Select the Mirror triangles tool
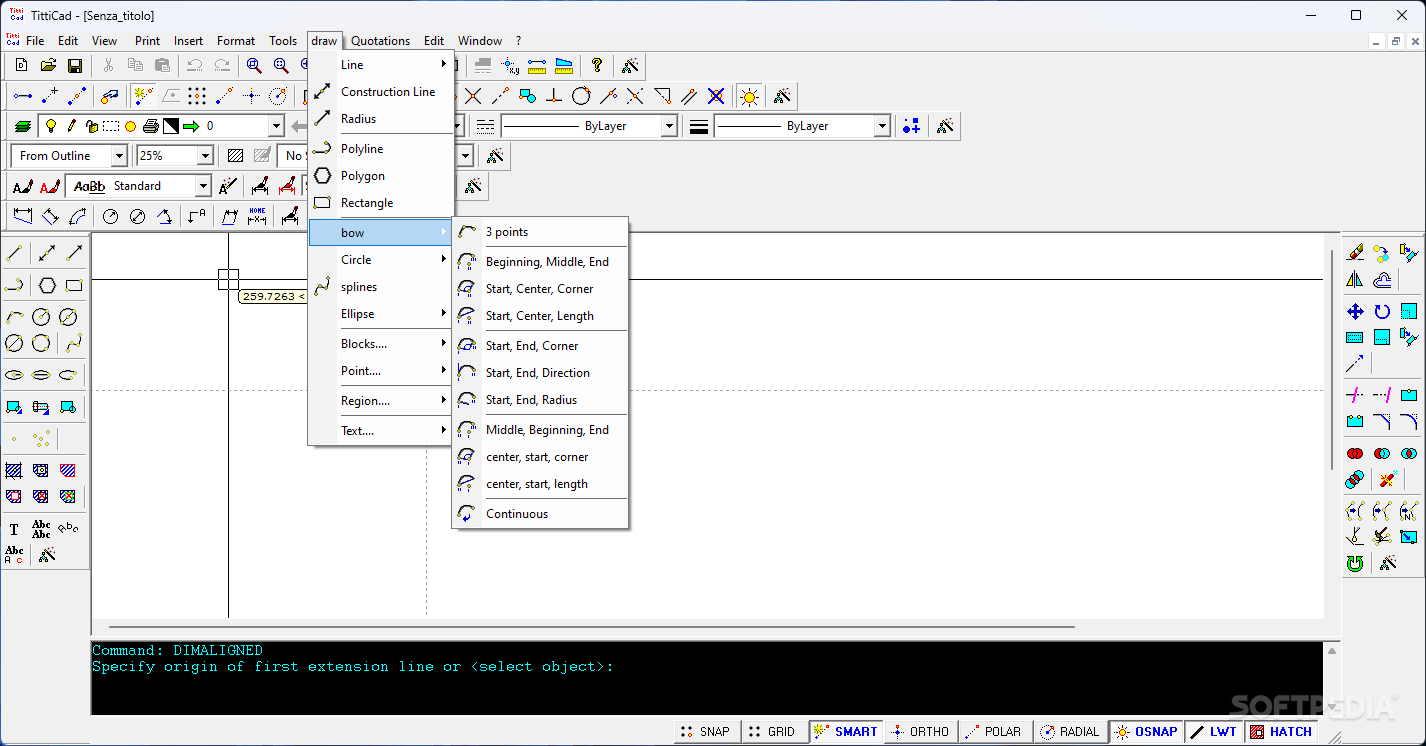Viewport: 1426px width, 746px height. [1355, 280]
